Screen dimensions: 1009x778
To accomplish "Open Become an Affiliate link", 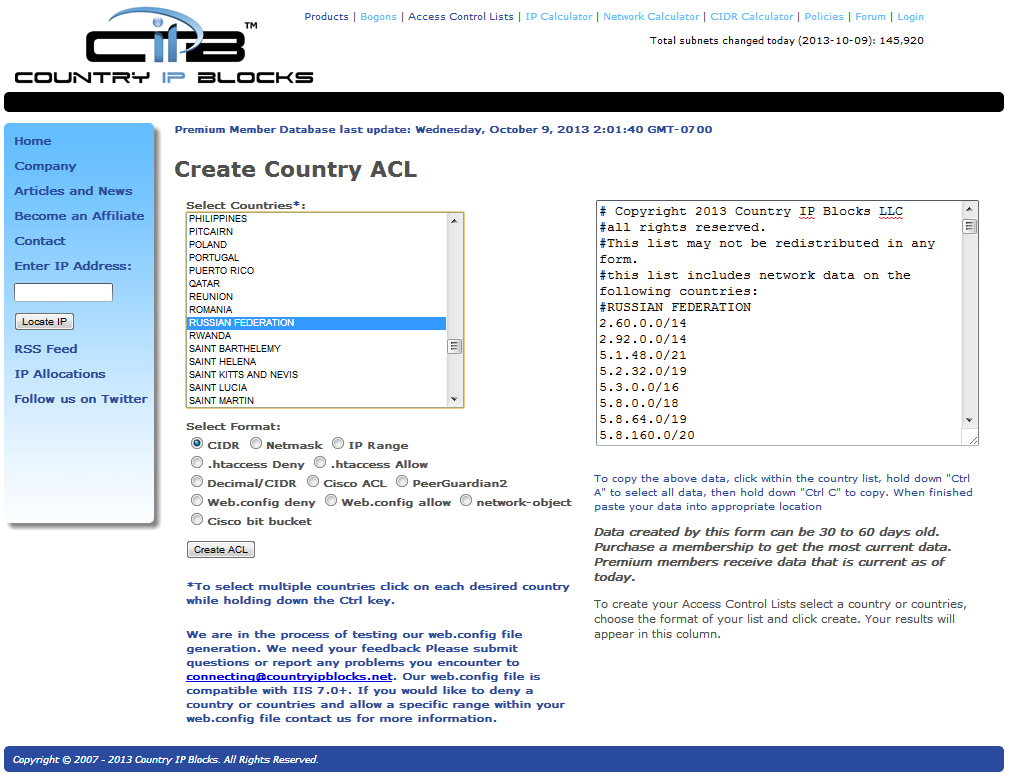I will pos(79,216).
